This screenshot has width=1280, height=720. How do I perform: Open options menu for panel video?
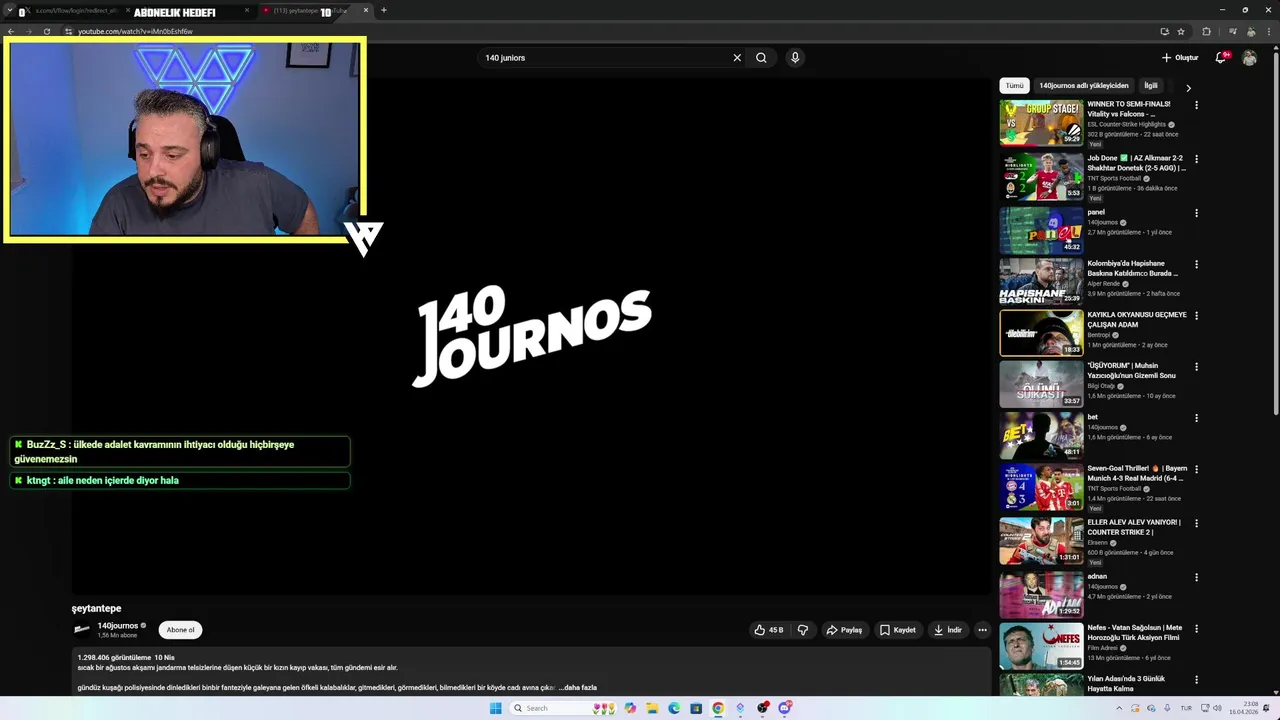pos(1196,213)
